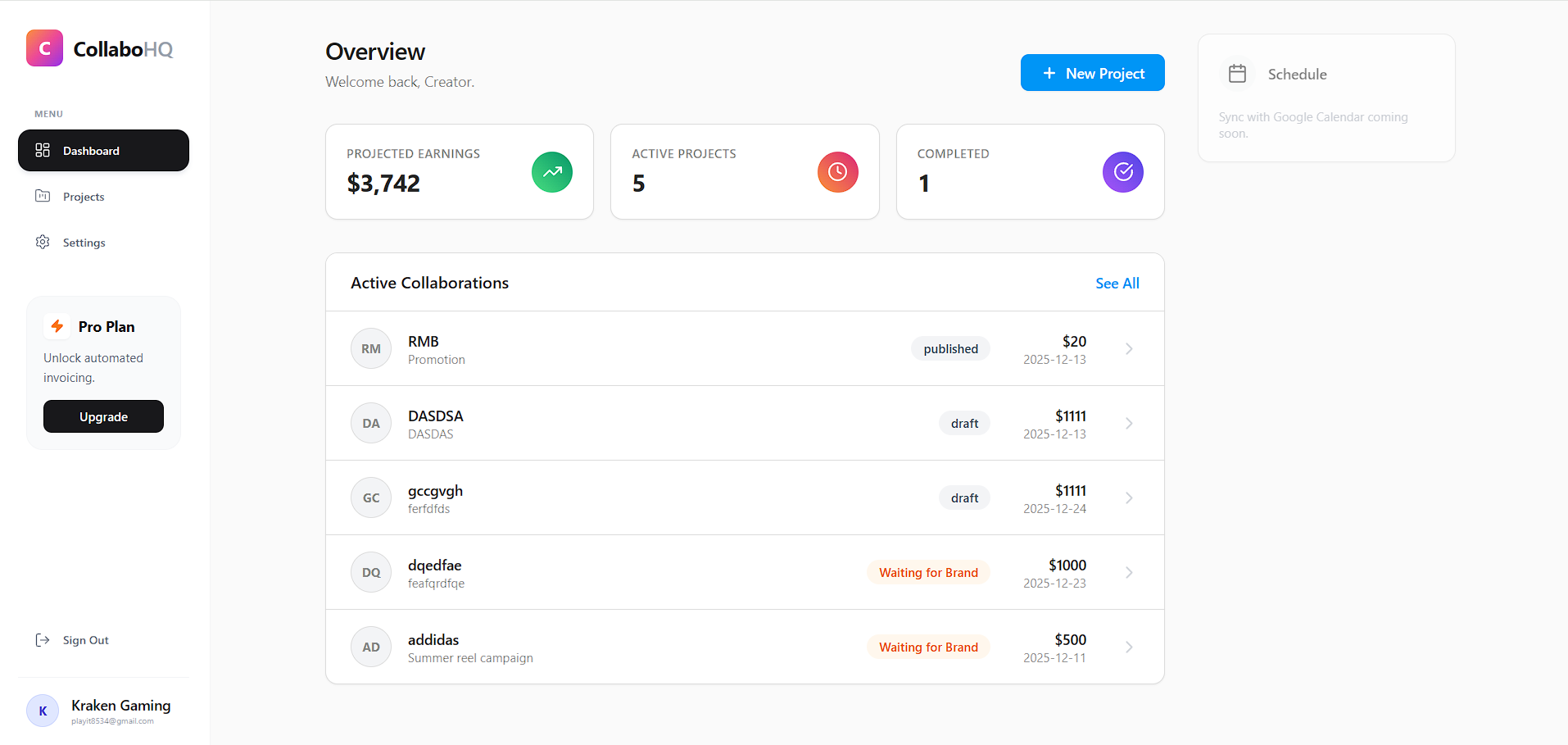The image size is (1568, 745).
Task: Click the RM avatar for RMB
Action: click(x=371, y=349)
